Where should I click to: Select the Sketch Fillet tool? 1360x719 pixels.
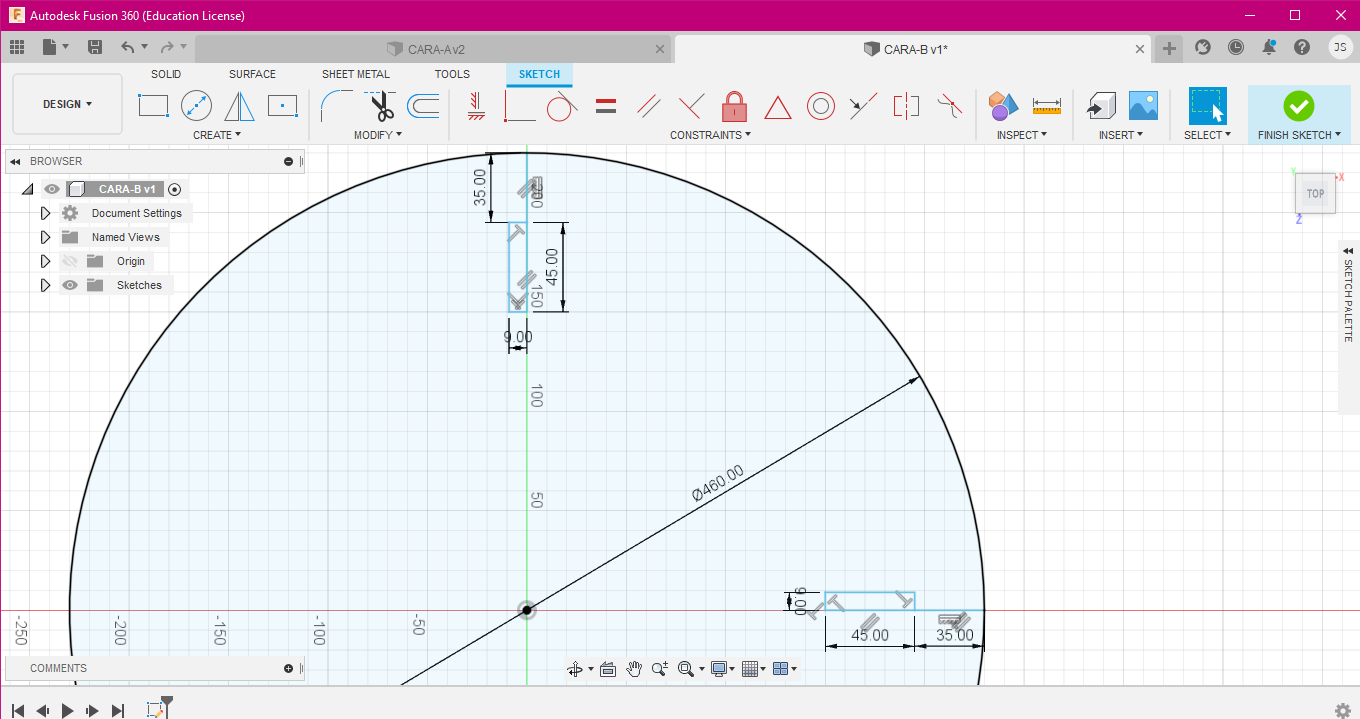pyautogui.click(x=336, y=105)
